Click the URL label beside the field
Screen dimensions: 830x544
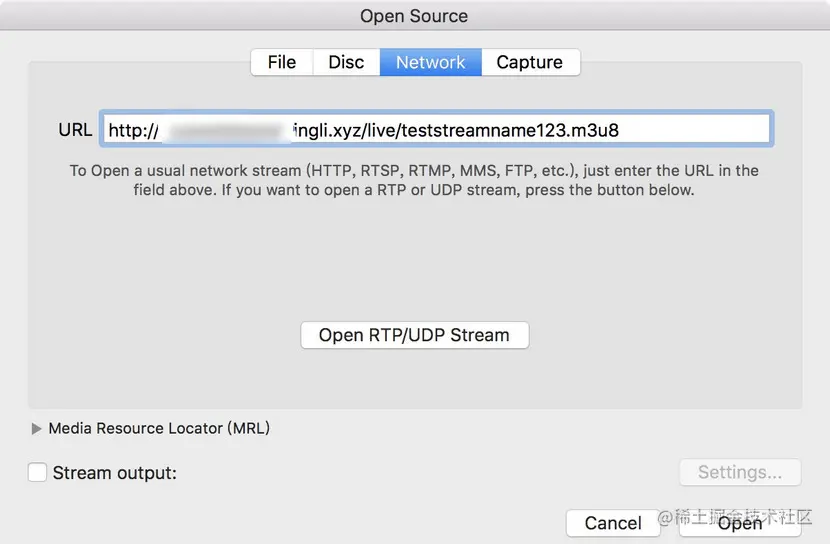point(75,130)
